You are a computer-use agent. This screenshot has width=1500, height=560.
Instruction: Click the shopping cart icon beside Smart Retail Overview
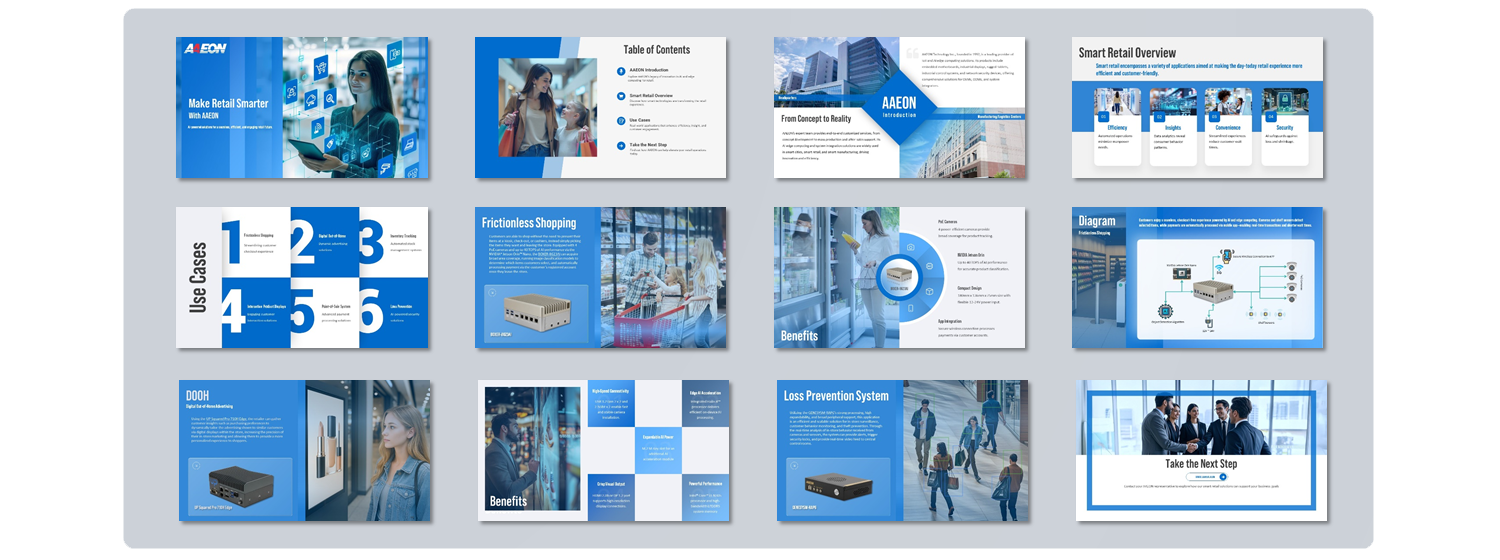click(621, 96)
